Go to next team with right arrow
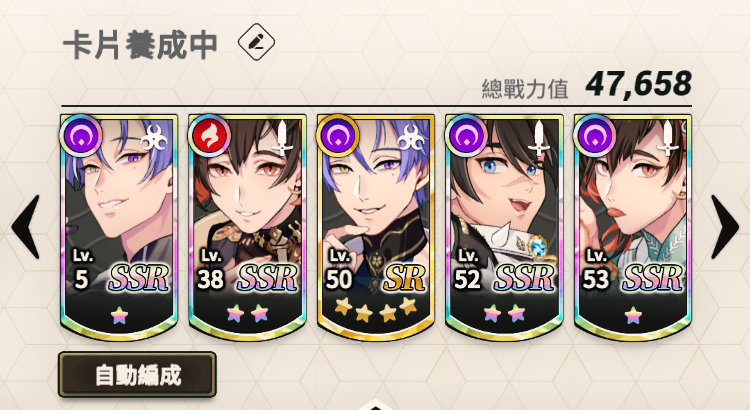Viewport: 750px width, 410px height. coord(725,227)
